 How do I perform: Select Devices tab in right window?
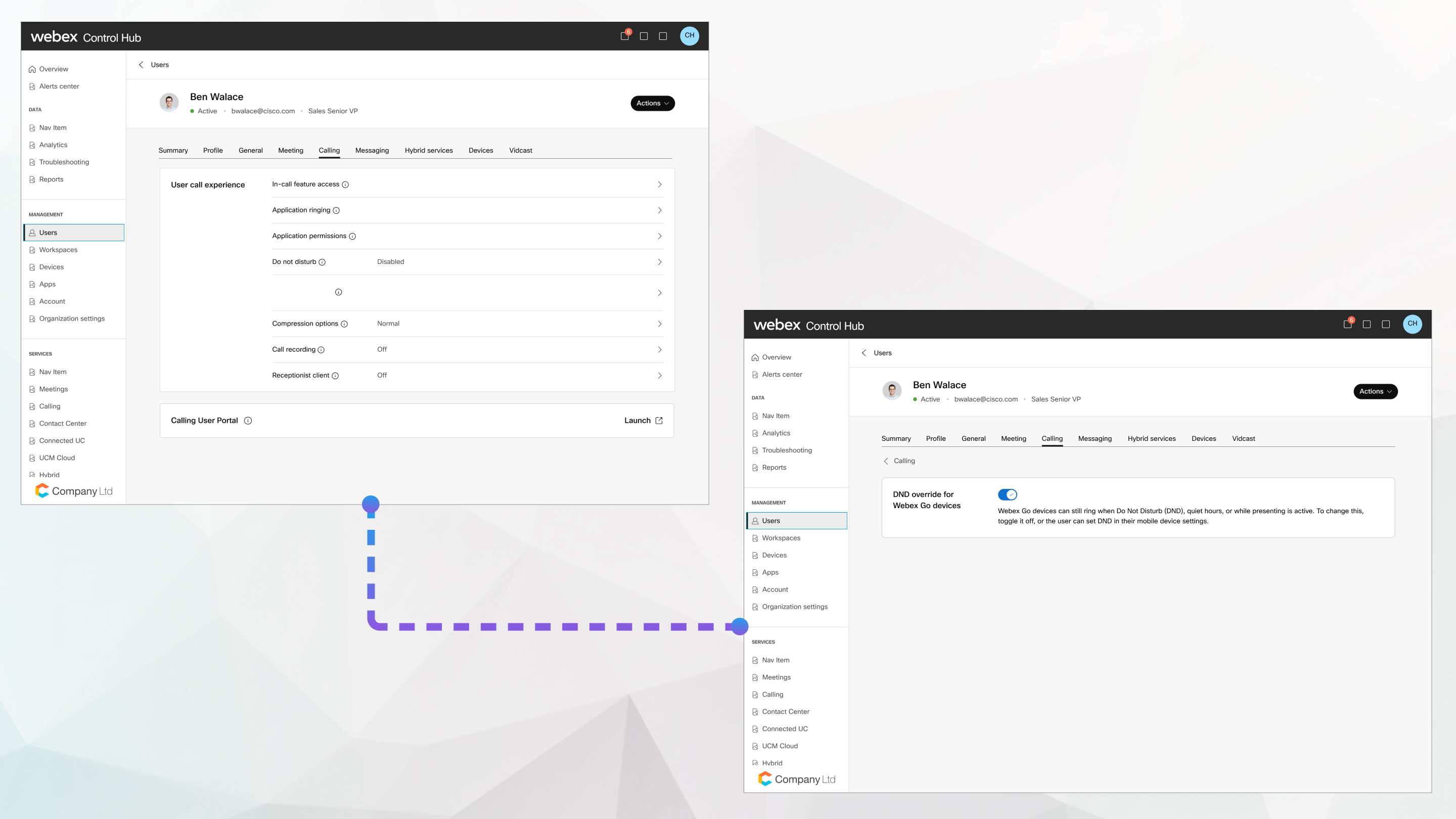(1203, 439)
